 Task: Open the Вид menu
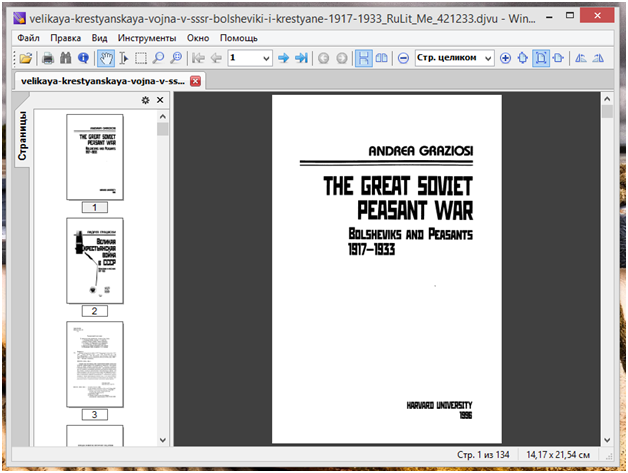pyautogui.click(x=99, y=38)
